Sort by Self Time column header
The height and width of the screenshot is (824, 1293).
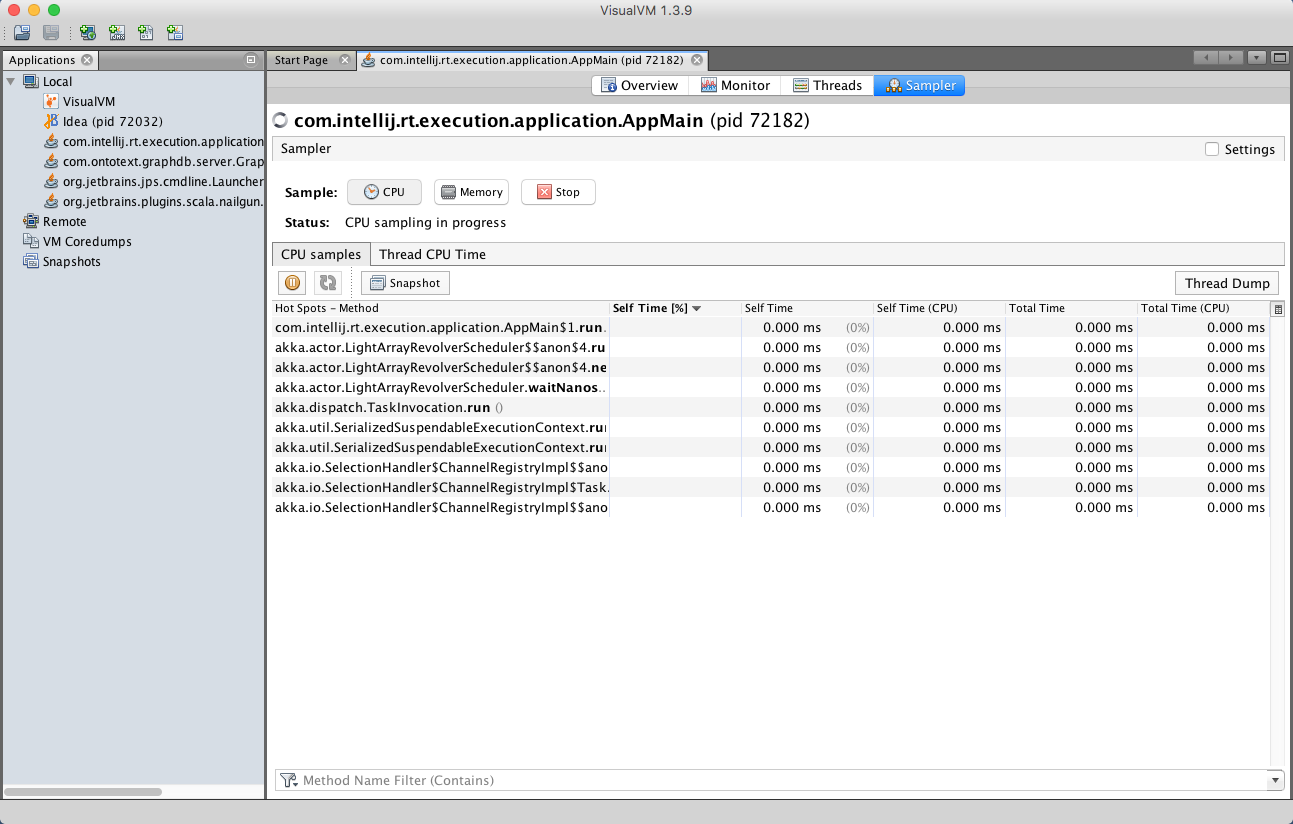[807, 308]
